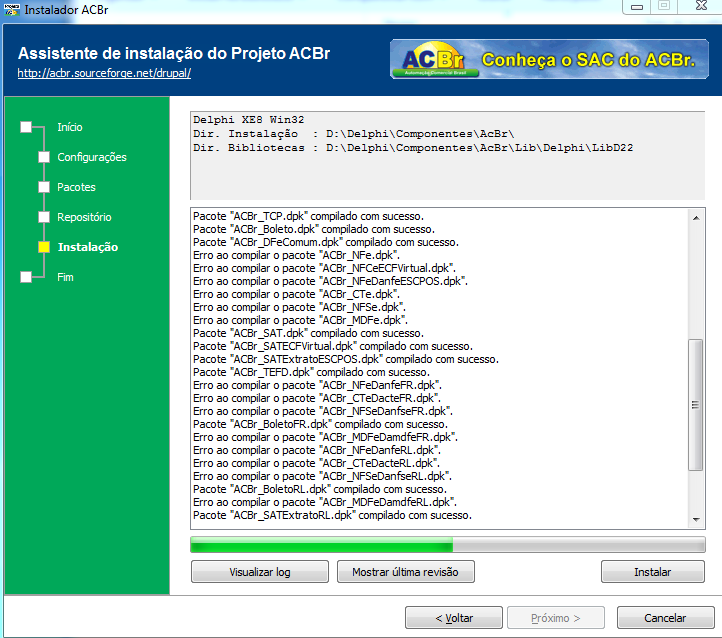This screenshot has width=722, height=638.
Task: Click the log scrollbar up arrow
Action: click(x=696, y=218)
